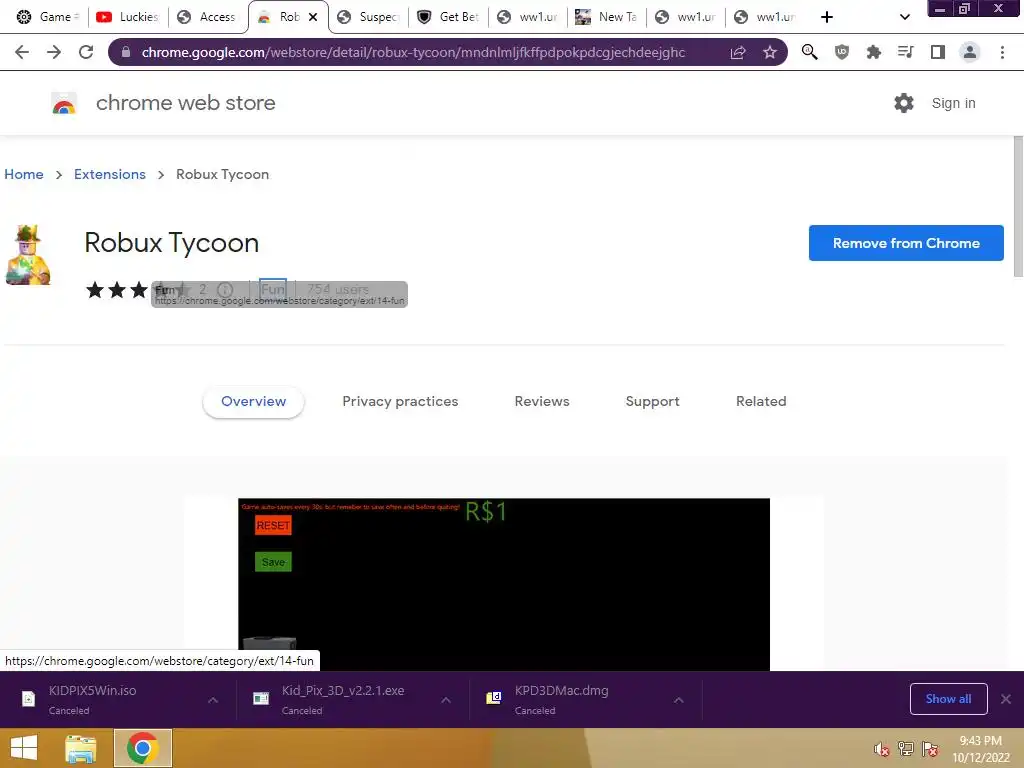
Task: Open the Windows Start button
Action: [24, 748]
